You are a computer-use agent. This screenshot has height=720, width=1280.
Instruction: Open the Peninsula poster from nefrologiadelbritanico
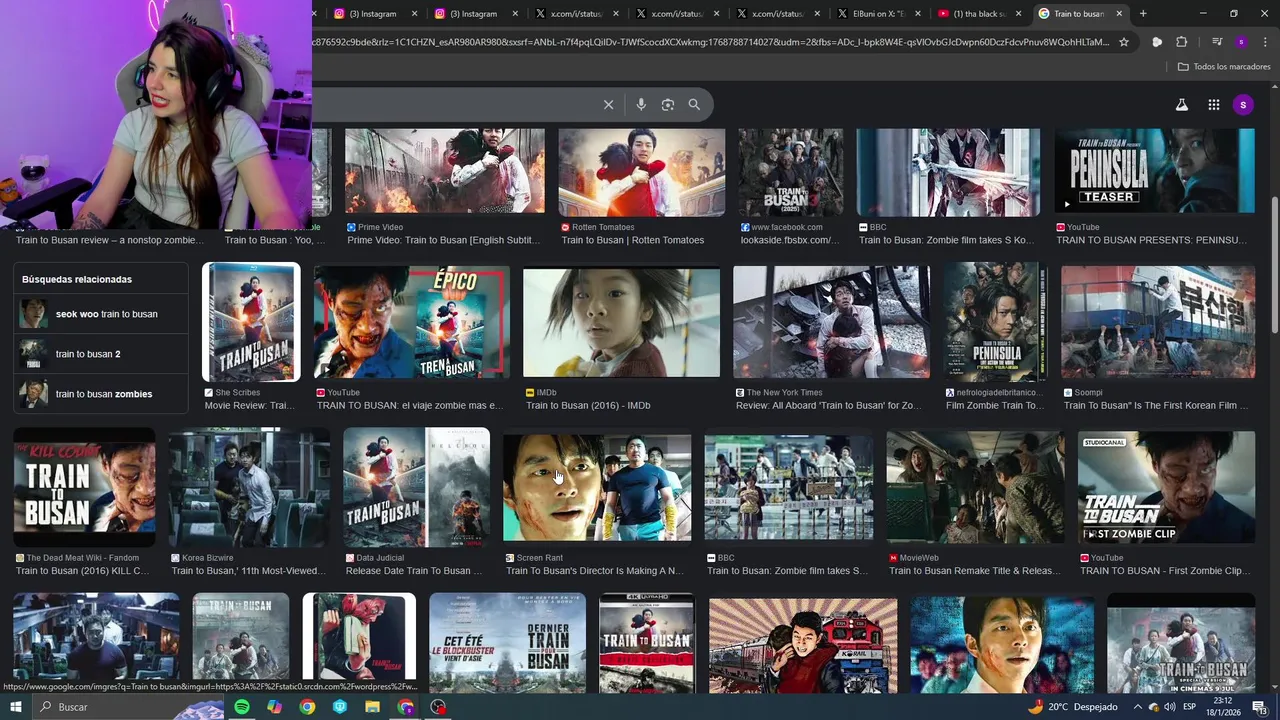coord(995,322)
